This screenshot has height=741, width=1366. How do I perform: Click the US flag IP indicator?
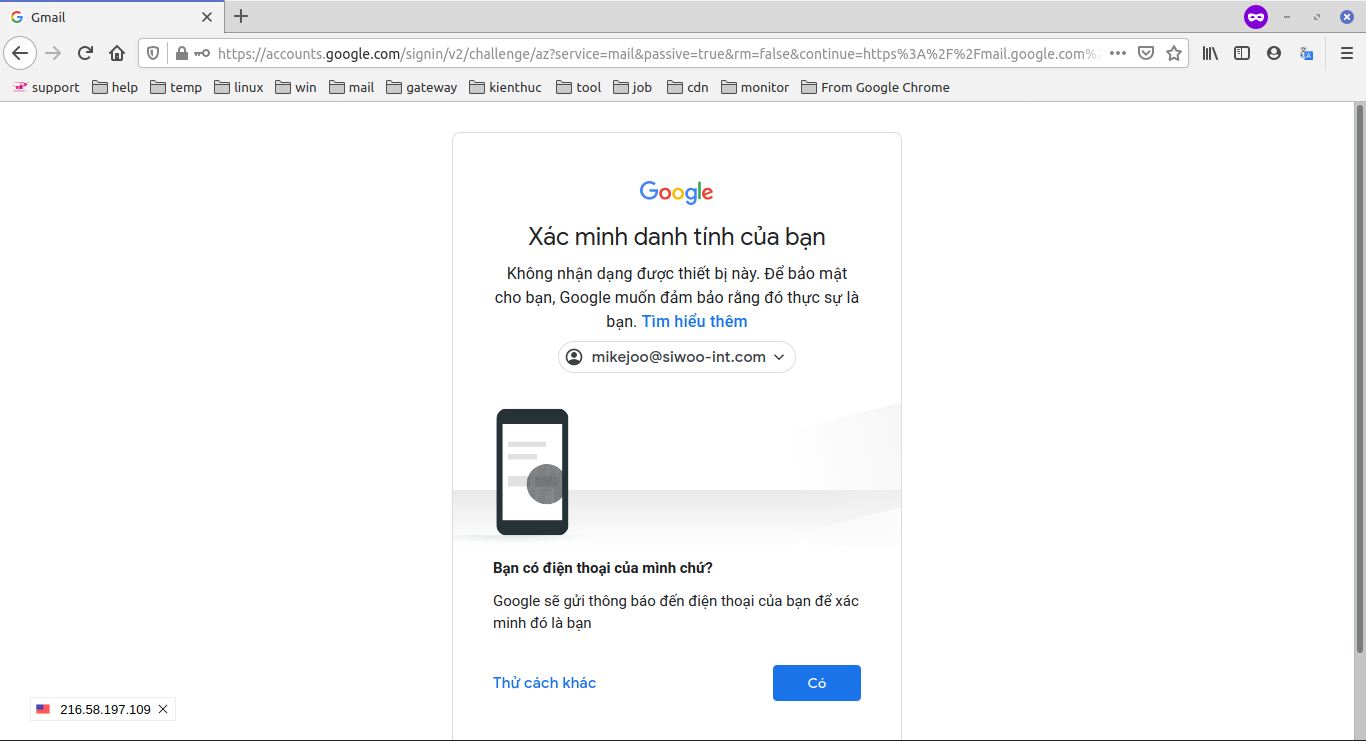click(x=43, y=709)
